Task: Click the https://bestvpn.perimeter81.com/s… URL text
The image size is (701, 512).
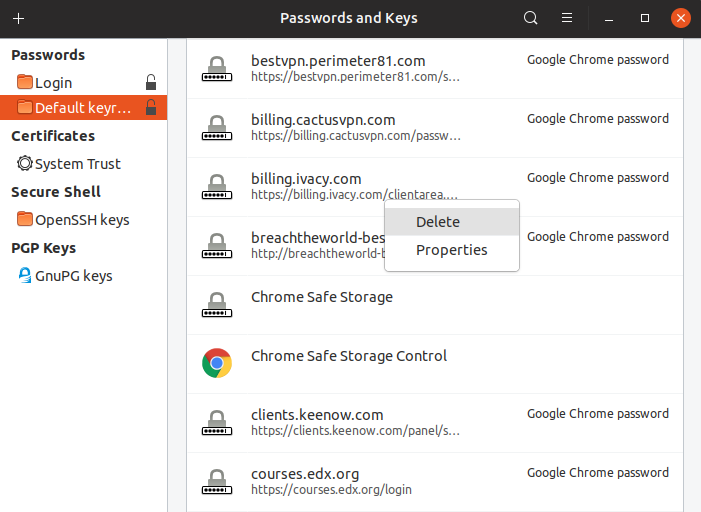Action: 355,76
